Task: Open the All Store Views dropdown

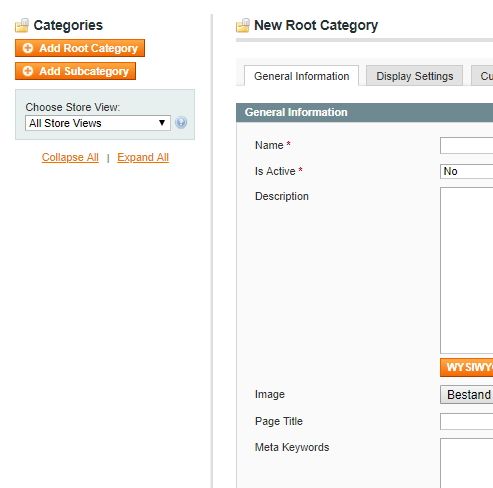Action: 98,123
